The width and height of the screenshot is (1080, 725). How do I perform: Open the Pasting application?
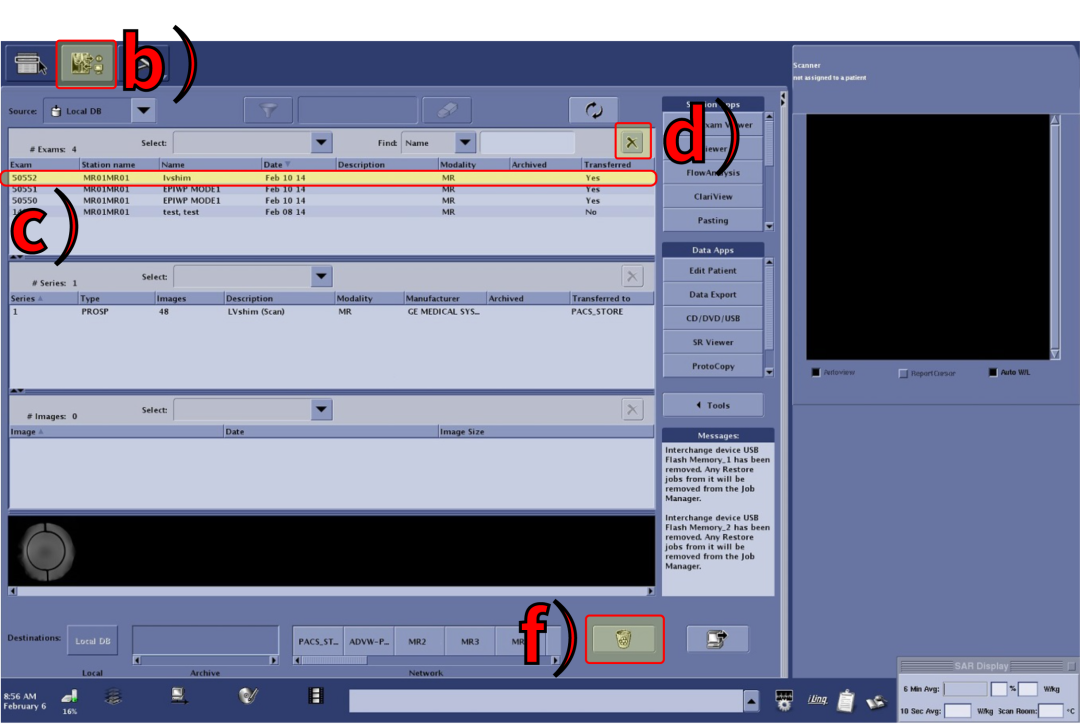tap(713, 220)
